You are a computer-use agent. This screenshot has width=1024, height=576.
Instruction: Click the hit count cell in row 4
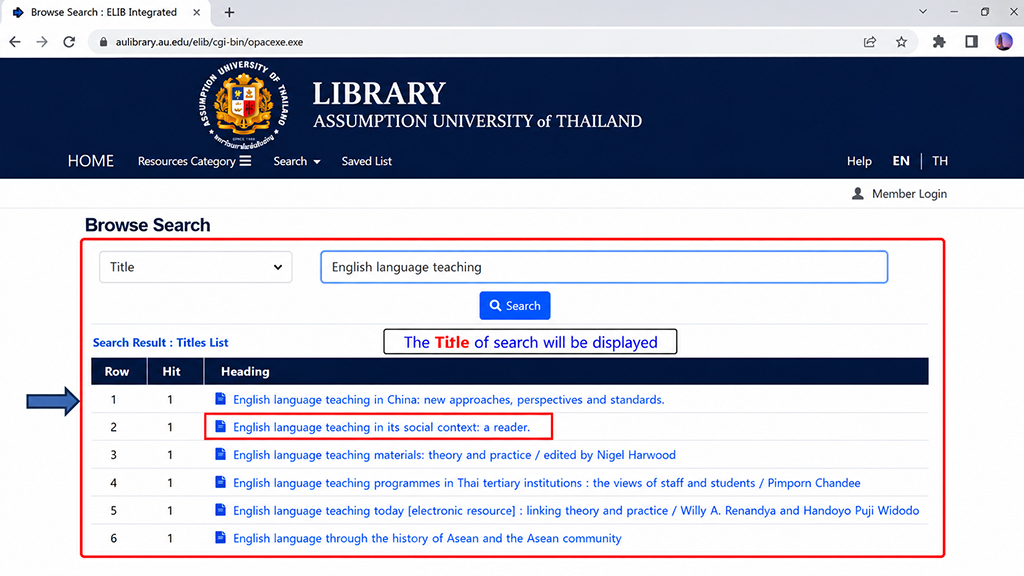170,483
